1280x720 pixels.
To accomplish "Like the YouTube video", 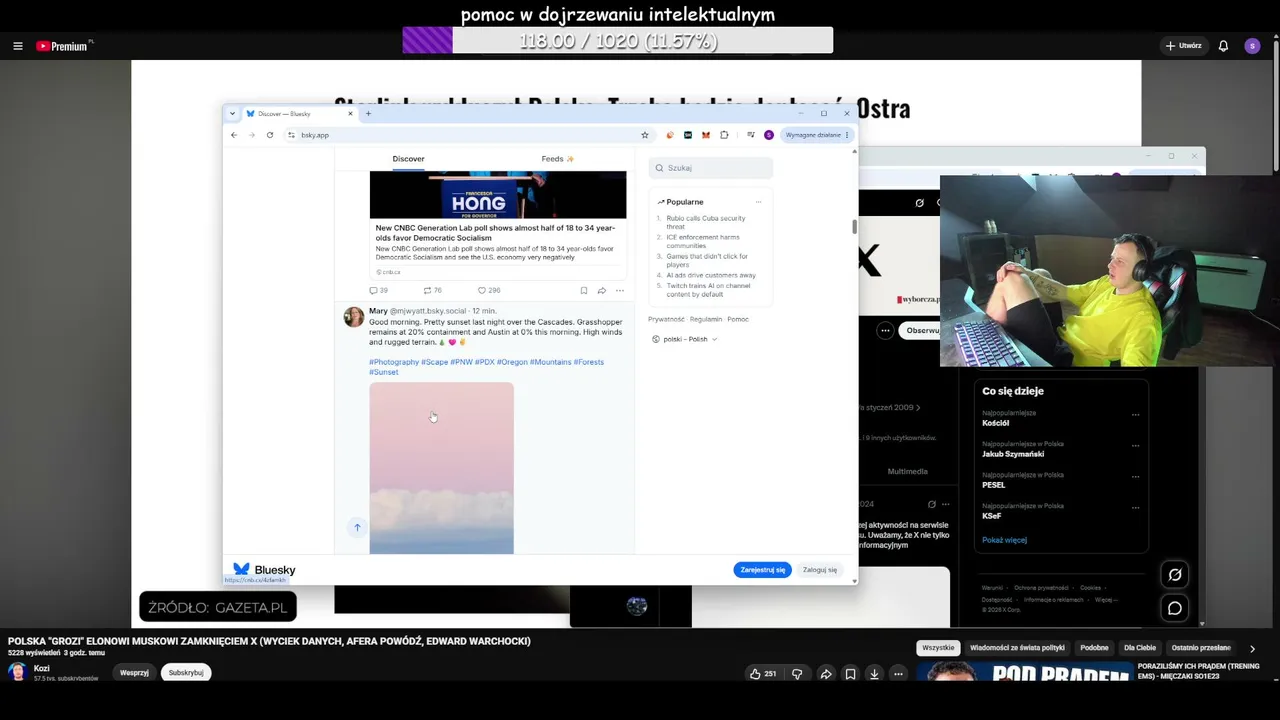I will (763, 674).
